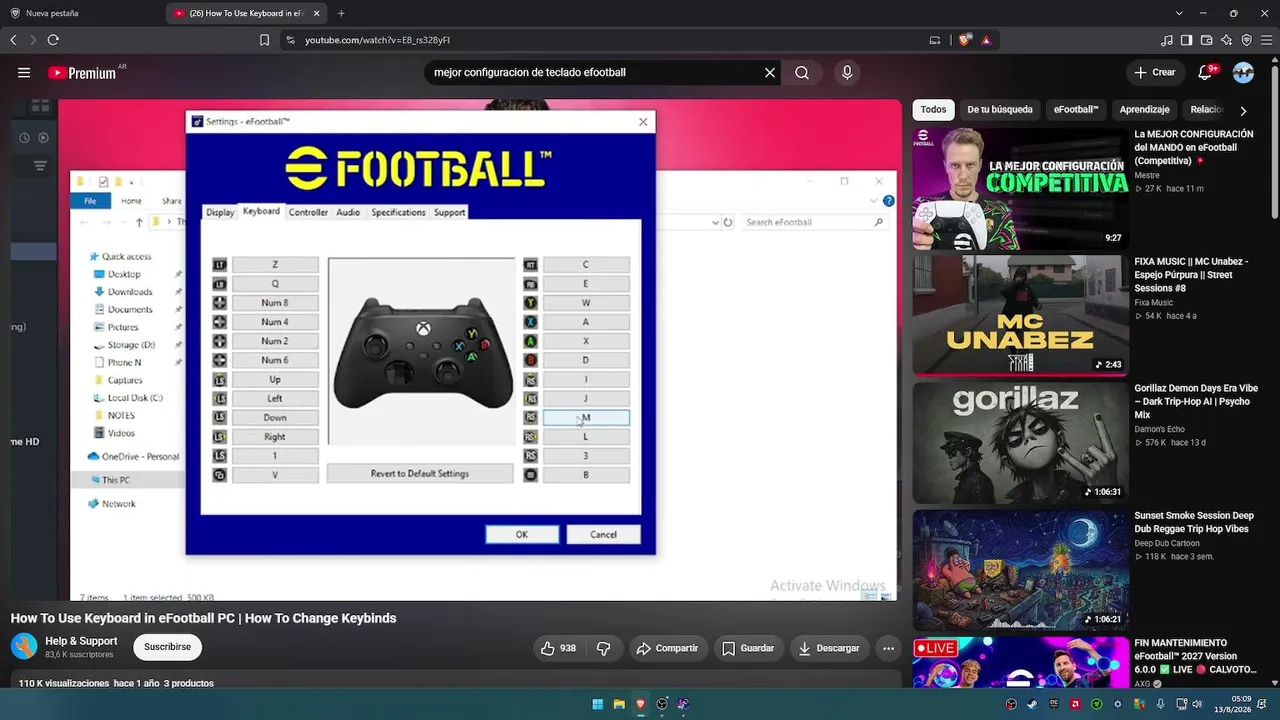
Task: Bookmark this page in the address bar
Action: click(264, 40)
